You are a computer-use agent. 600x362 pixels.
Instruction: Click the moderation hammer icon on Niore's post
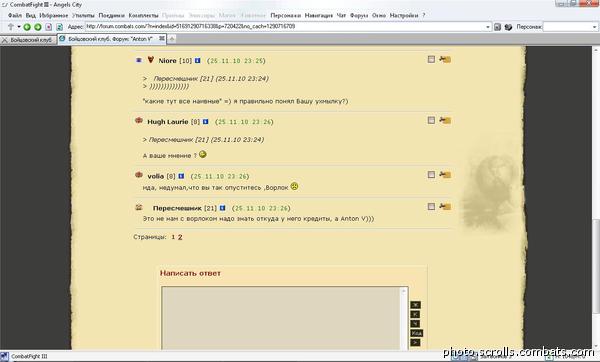click(x=445, y=59)
